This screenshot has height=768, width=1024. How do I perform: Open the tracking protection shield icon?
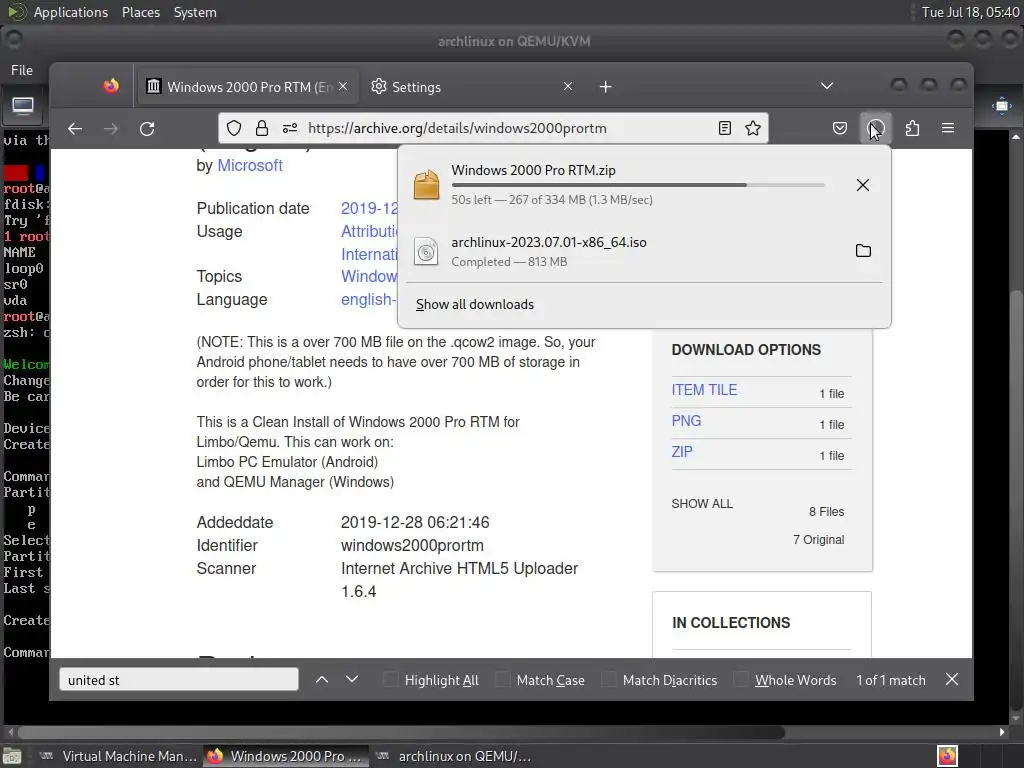tap(234, 128)
